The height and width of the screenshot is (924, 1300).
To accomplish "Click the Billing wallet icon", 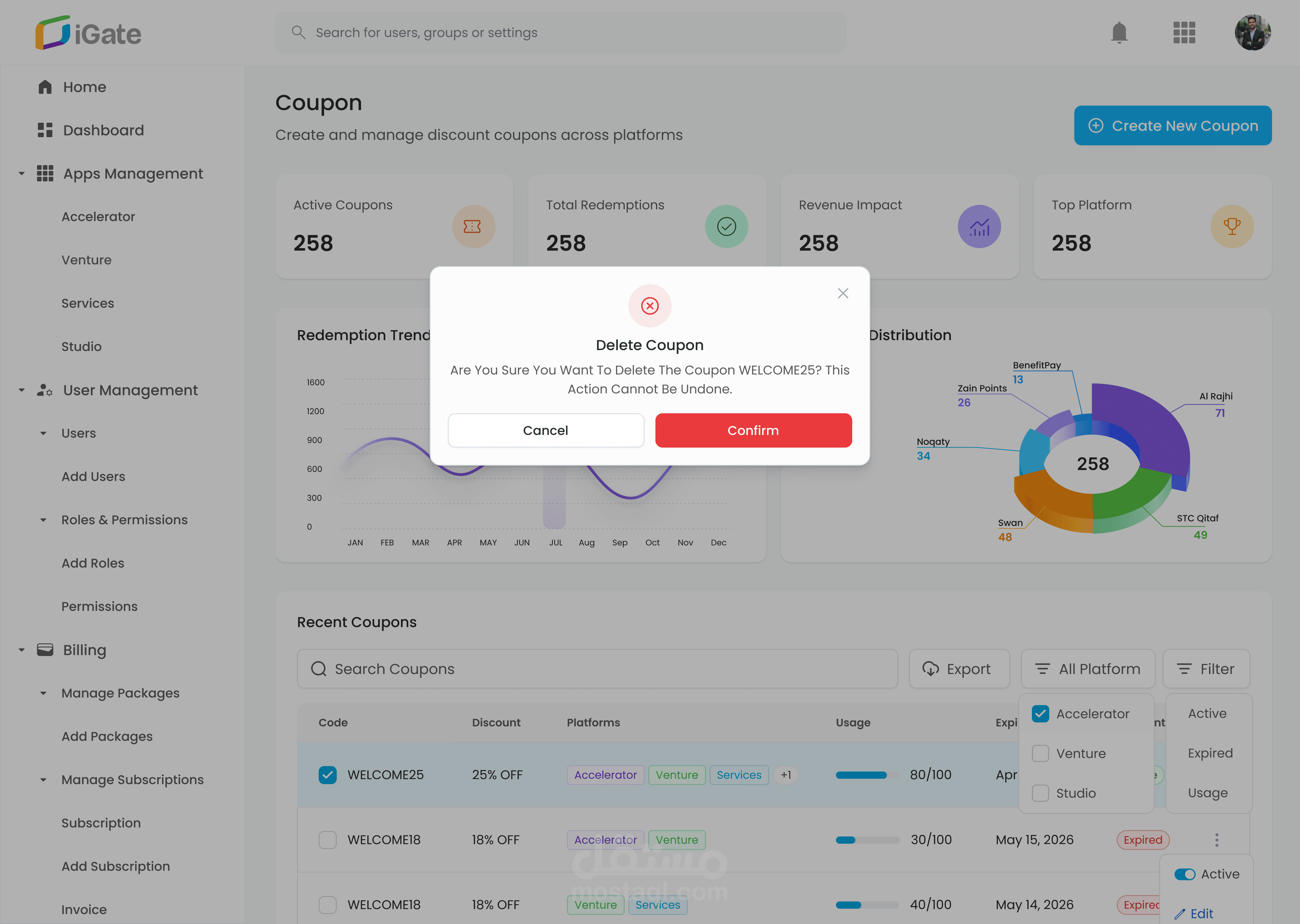I will 45,650.
